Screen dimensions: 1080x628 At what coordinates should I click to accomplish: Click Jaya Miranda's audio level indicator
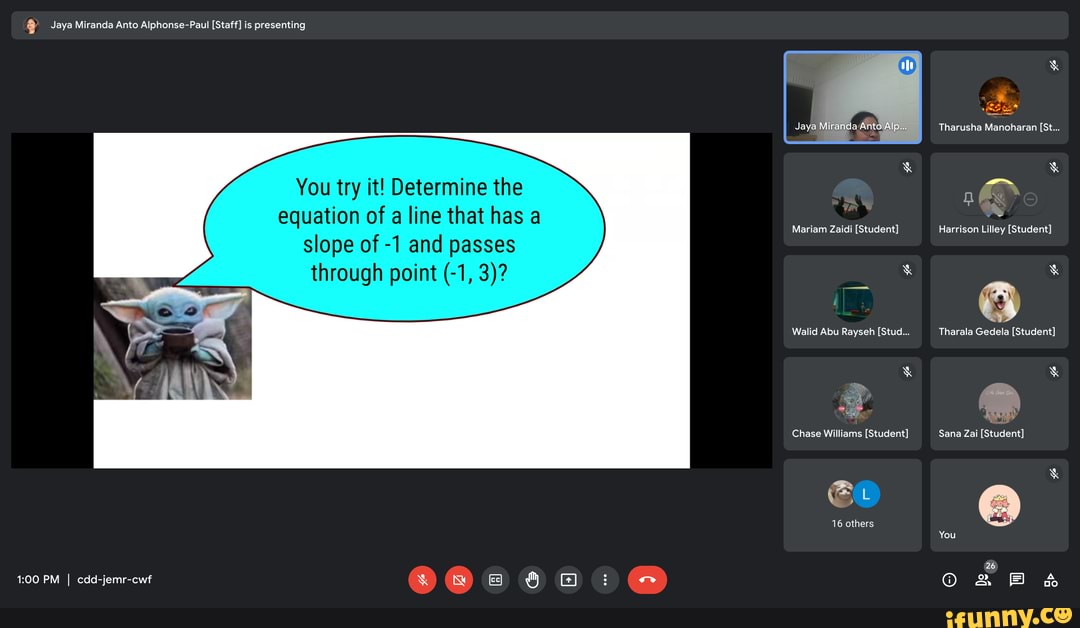point(907,66)
